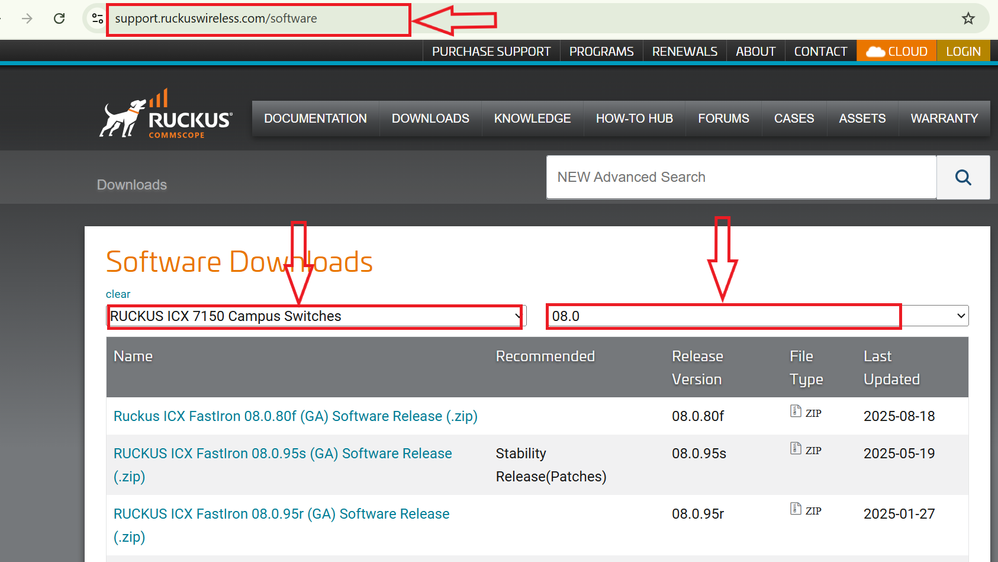Open the CLOUD button with cloud icon
Image resolution: width=998 pixels, height=562 pixels.
pos(896,51)
